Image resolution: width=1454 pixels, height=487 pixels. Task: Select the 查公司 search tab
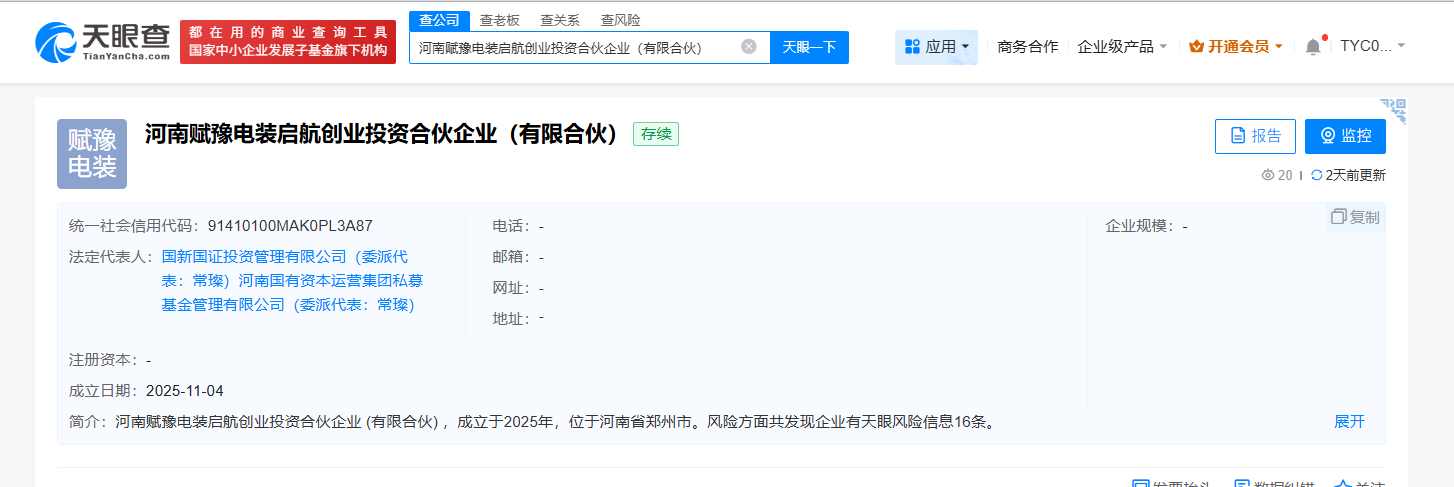coord(439,21)
